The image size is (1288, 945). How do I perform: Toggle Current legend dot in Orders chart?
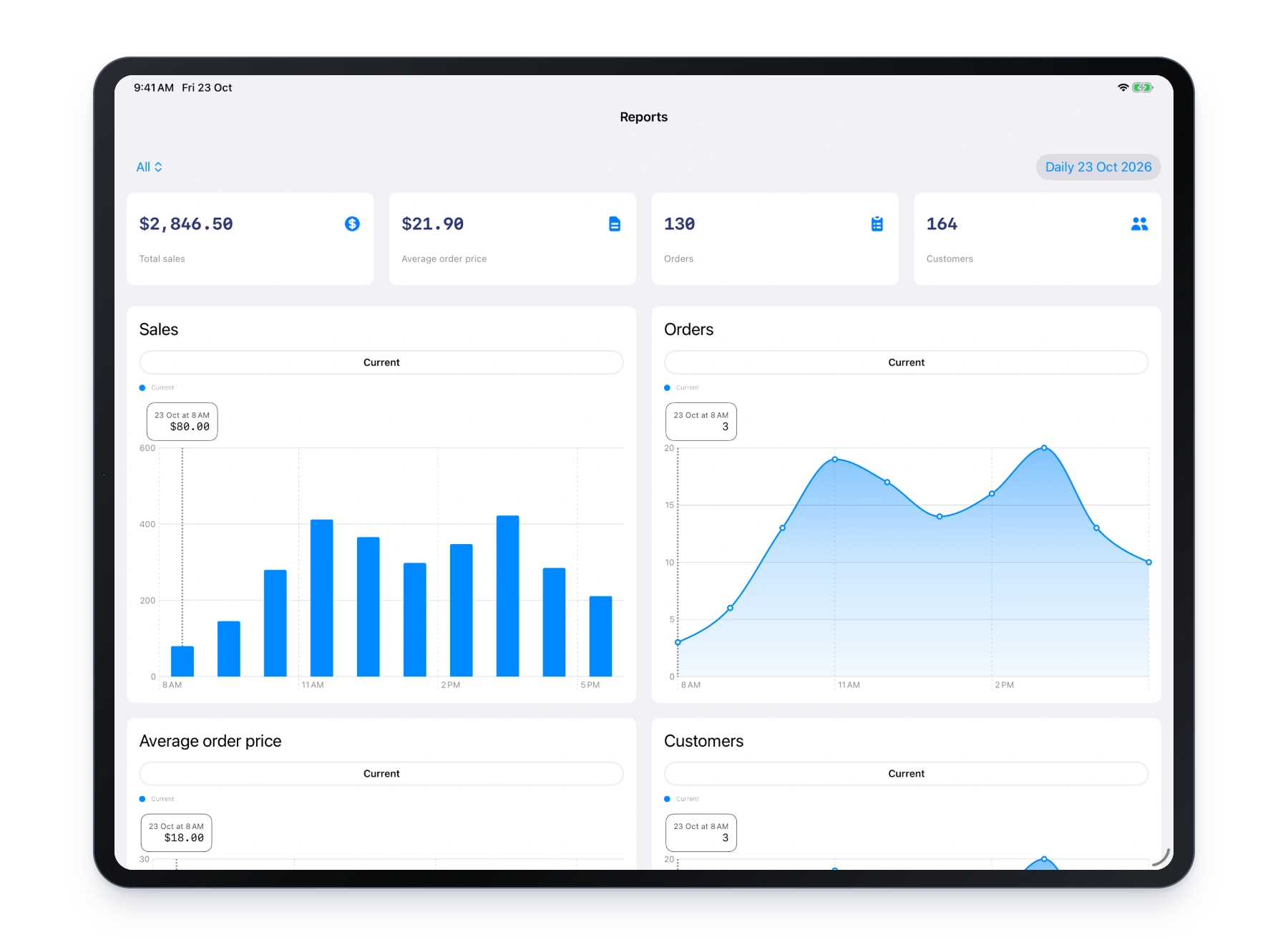coord(667,387)
